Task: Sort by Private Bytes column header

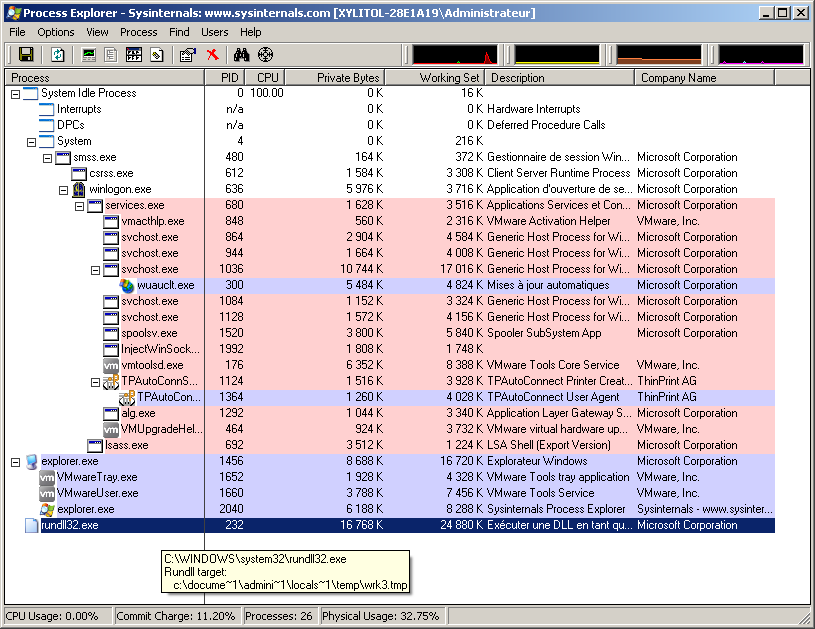Action: (335, 77)
